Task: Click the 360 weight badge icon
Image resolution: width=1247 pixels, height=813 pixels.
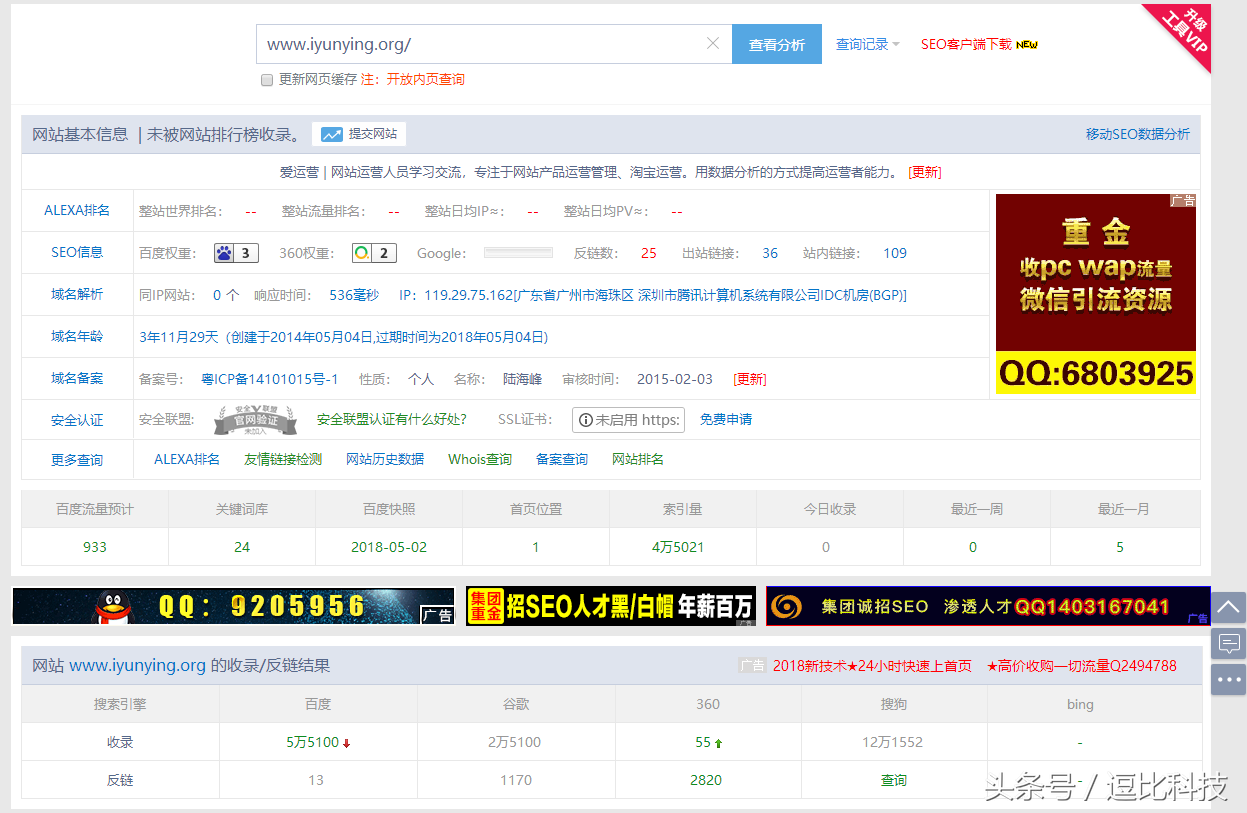Action: [x=375, y=253]
